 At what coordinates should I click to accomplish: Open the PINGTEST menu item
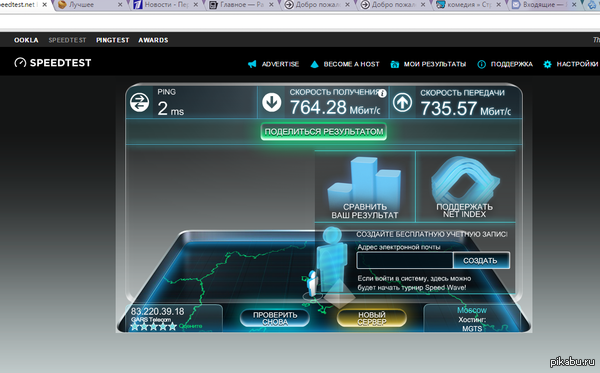click(112, 40)
